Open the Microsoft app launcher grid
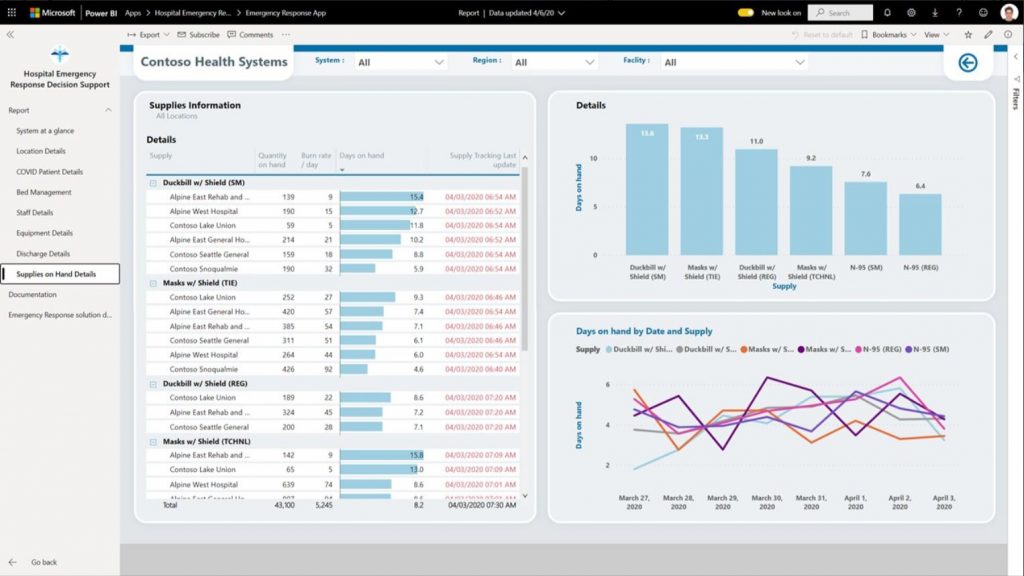The height and width of the screenshot is (576, 1024). point(12,12)
